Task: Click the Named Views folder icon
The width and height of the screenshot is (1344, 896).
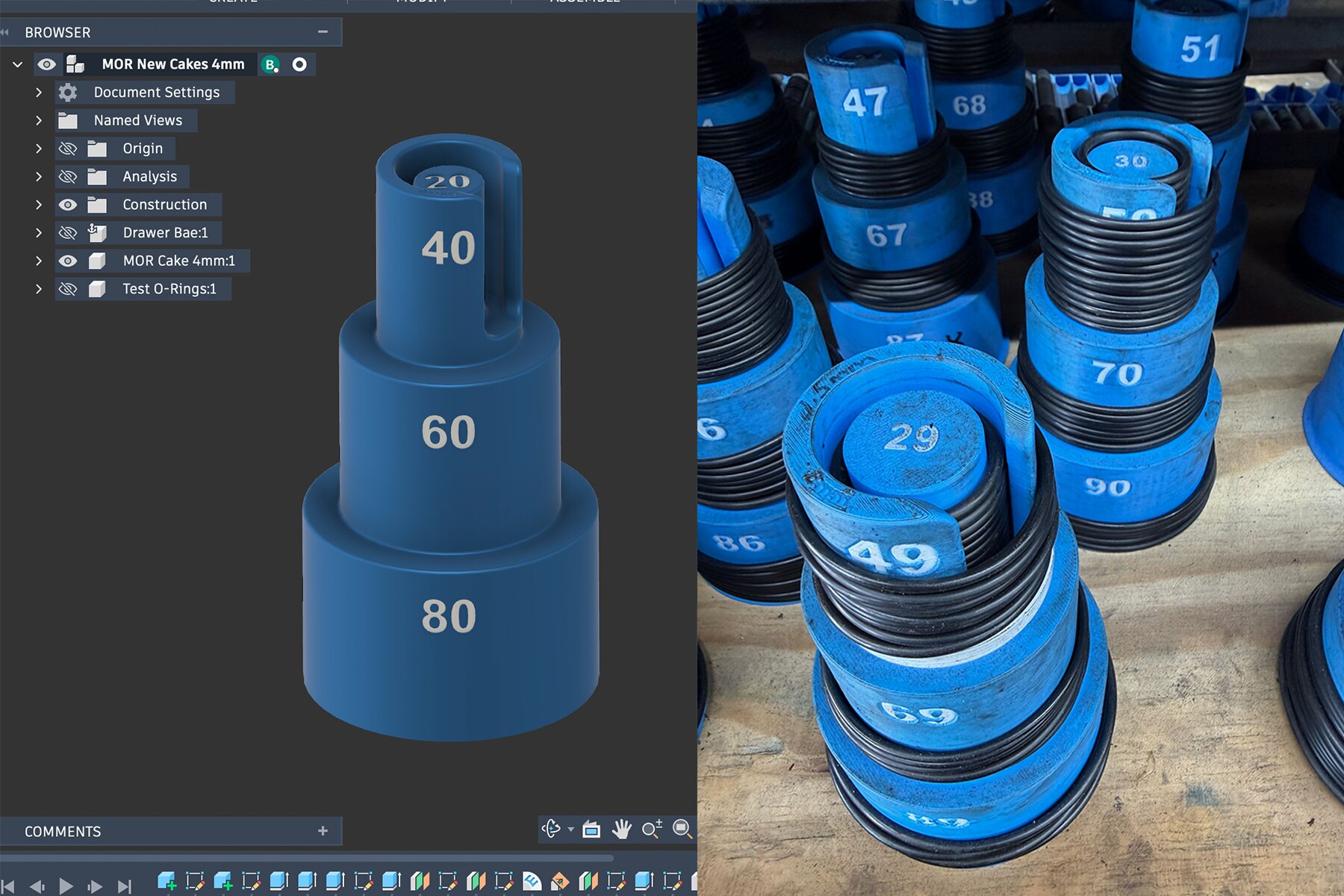Action: (68, 120)
